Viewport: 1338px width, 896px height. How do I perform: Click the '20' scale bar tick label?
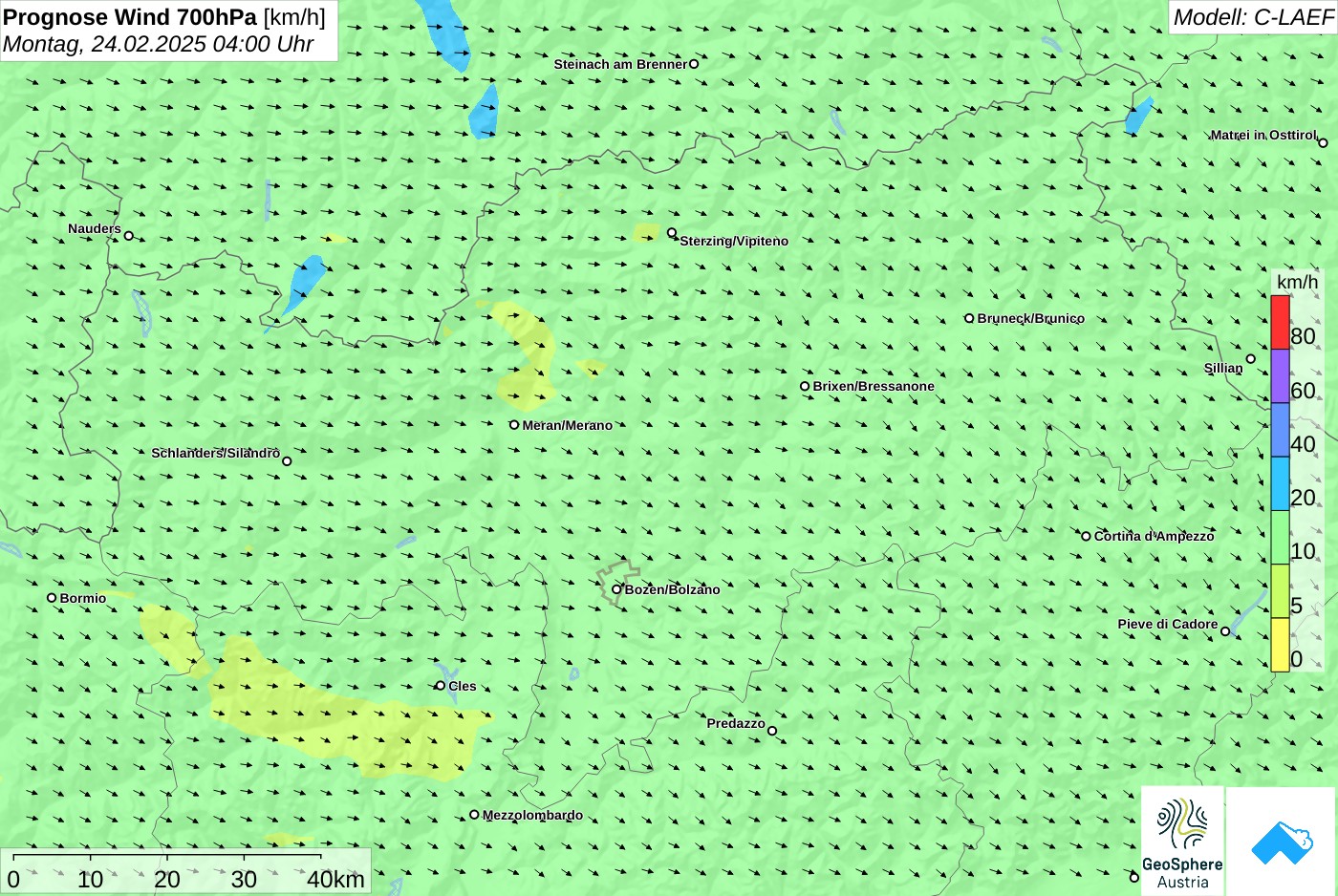click(x=167, y=880)
